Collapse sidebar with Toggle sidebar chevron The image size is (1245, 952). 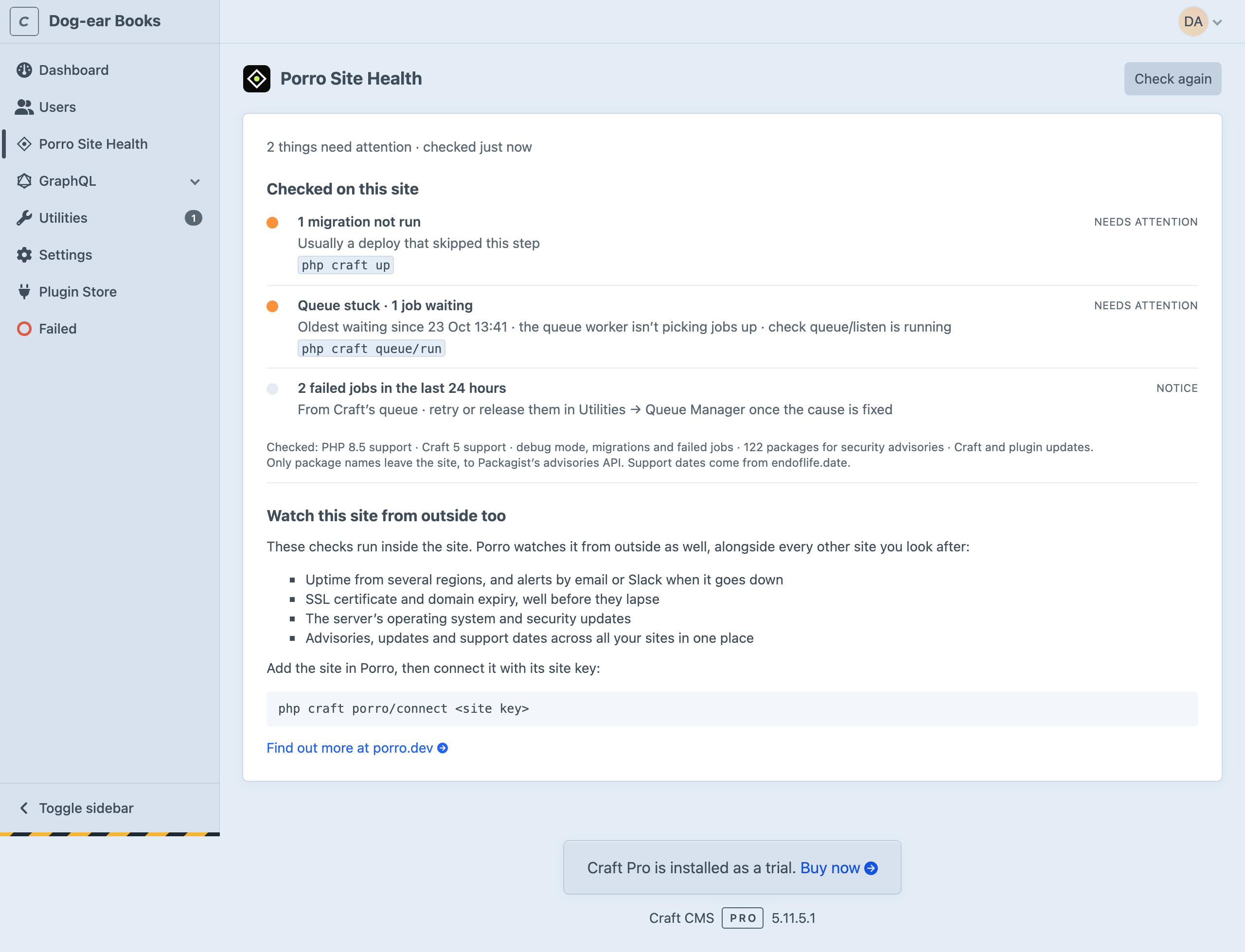tap(24, 808)
